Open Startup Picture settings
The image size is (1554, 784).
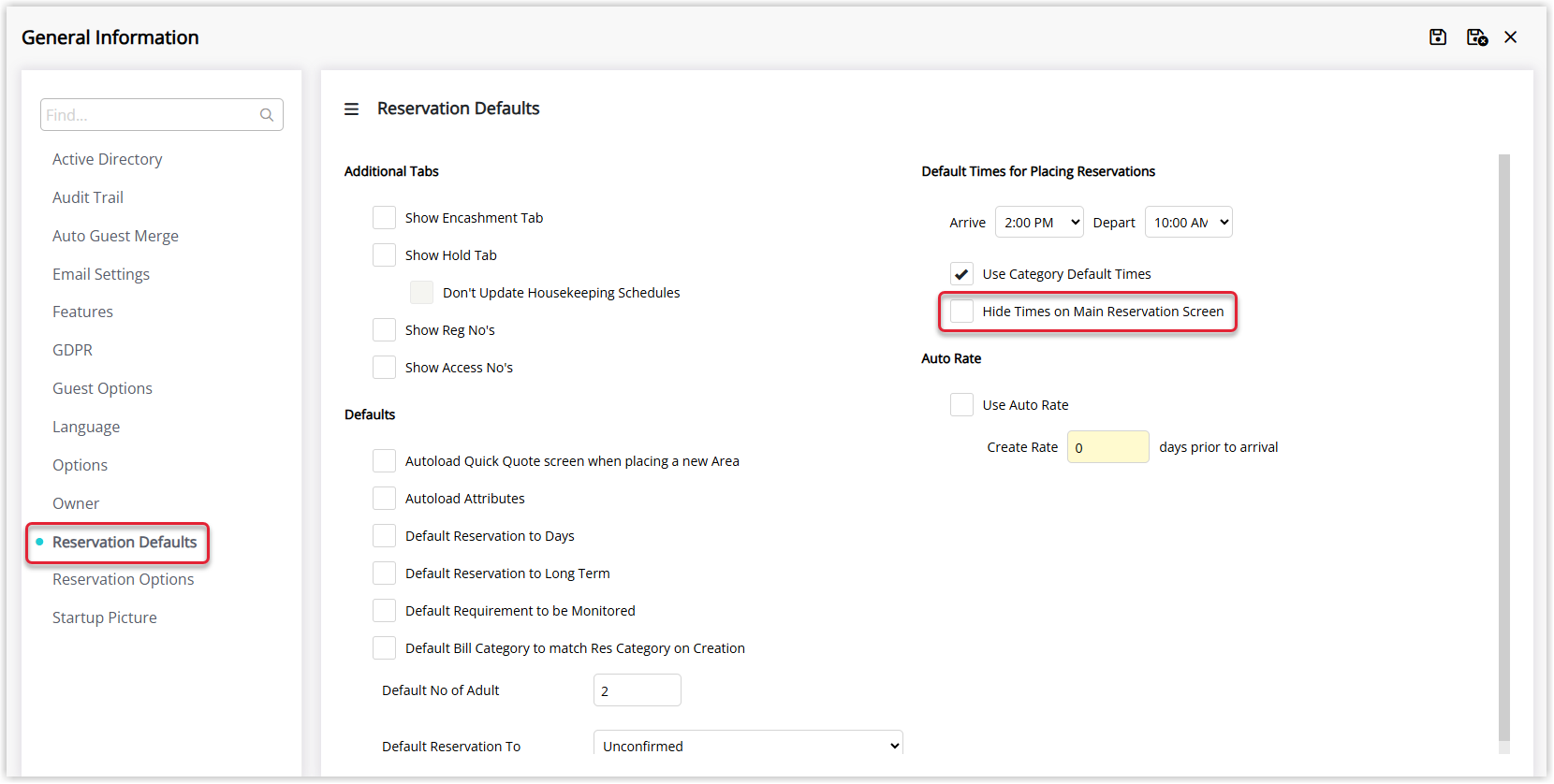(x=105, y=617)
